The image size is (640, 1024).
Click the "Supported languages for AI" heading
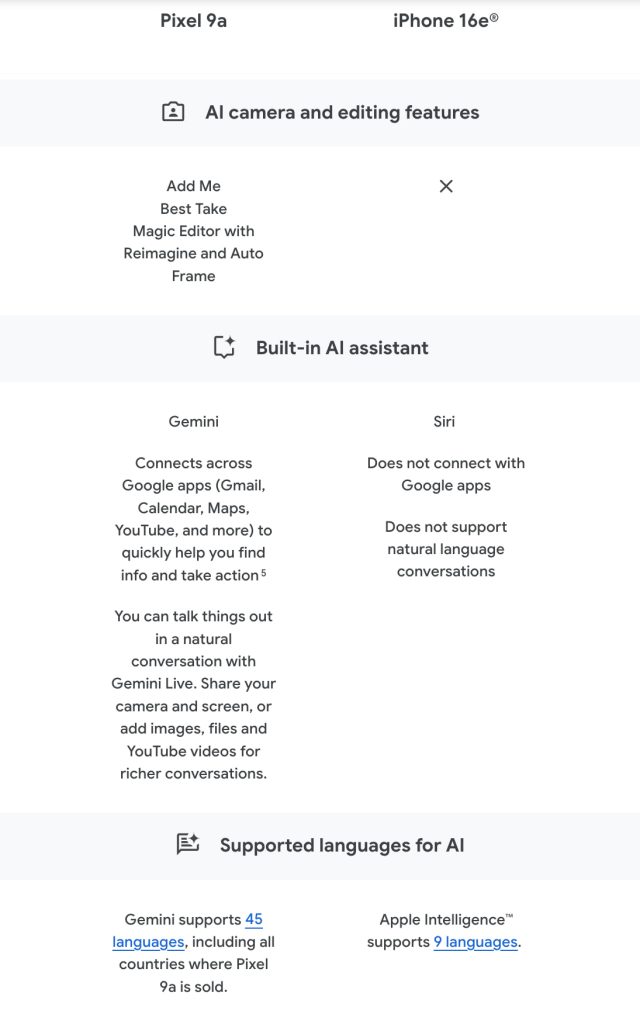click(x=342, y=845)
